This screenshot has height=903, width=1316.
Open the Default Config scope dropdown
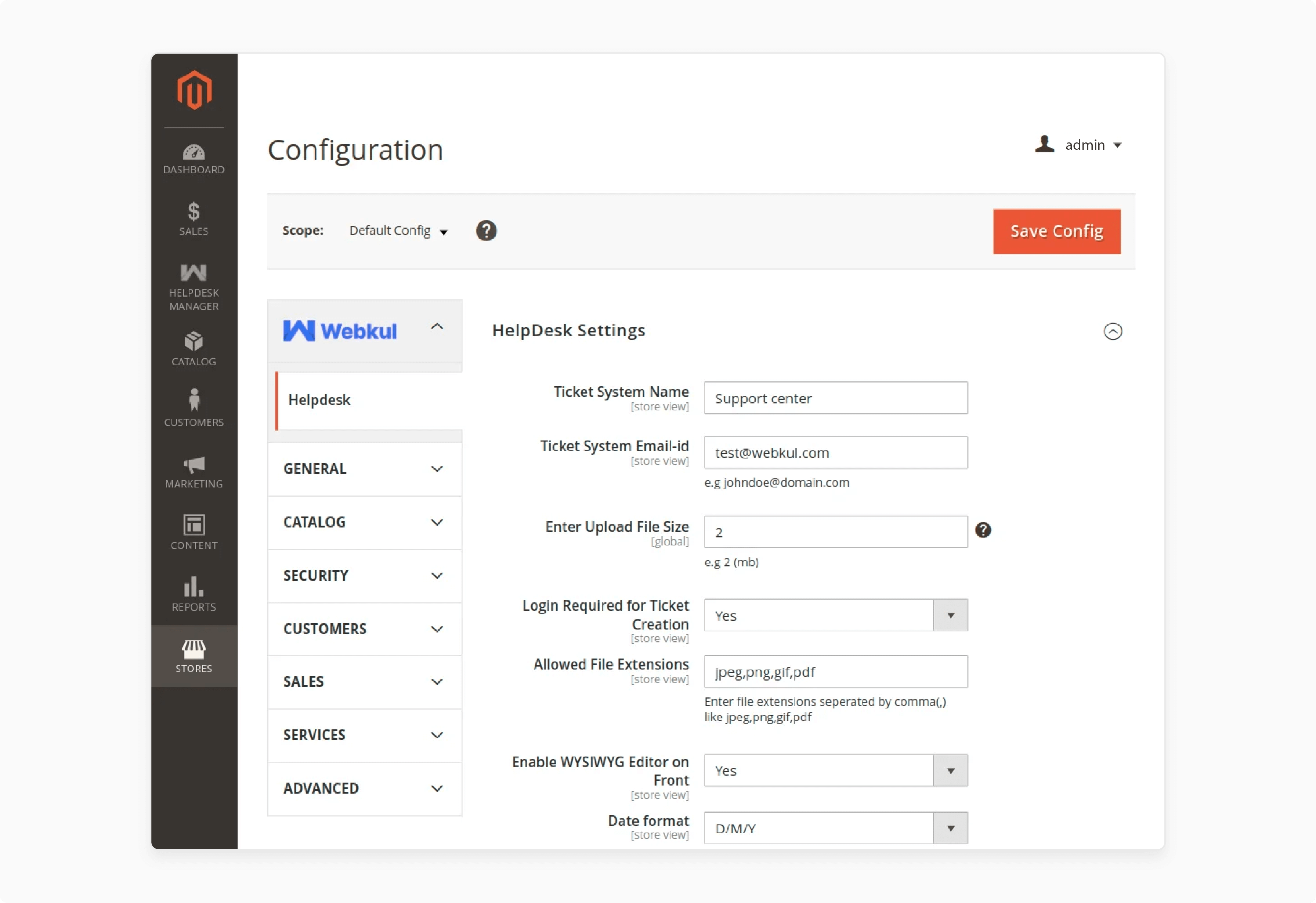(x=399, y=231)
